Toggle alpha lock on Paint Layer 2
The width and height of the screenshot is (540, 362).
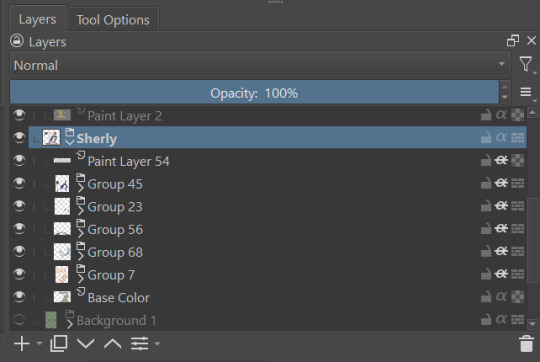(518, 115)
